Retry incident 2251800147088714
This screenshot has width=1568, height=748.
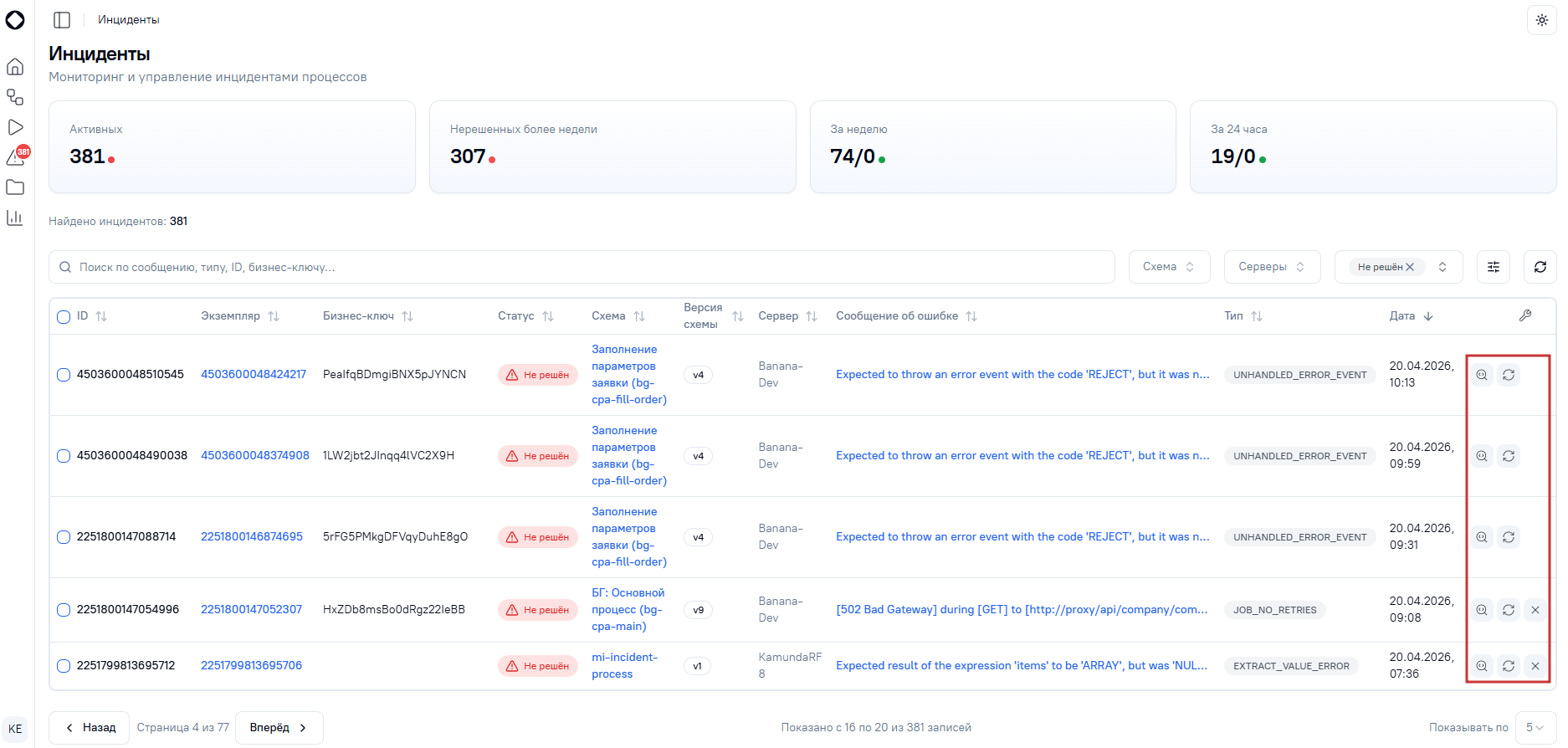click(x=1509, y=537)
